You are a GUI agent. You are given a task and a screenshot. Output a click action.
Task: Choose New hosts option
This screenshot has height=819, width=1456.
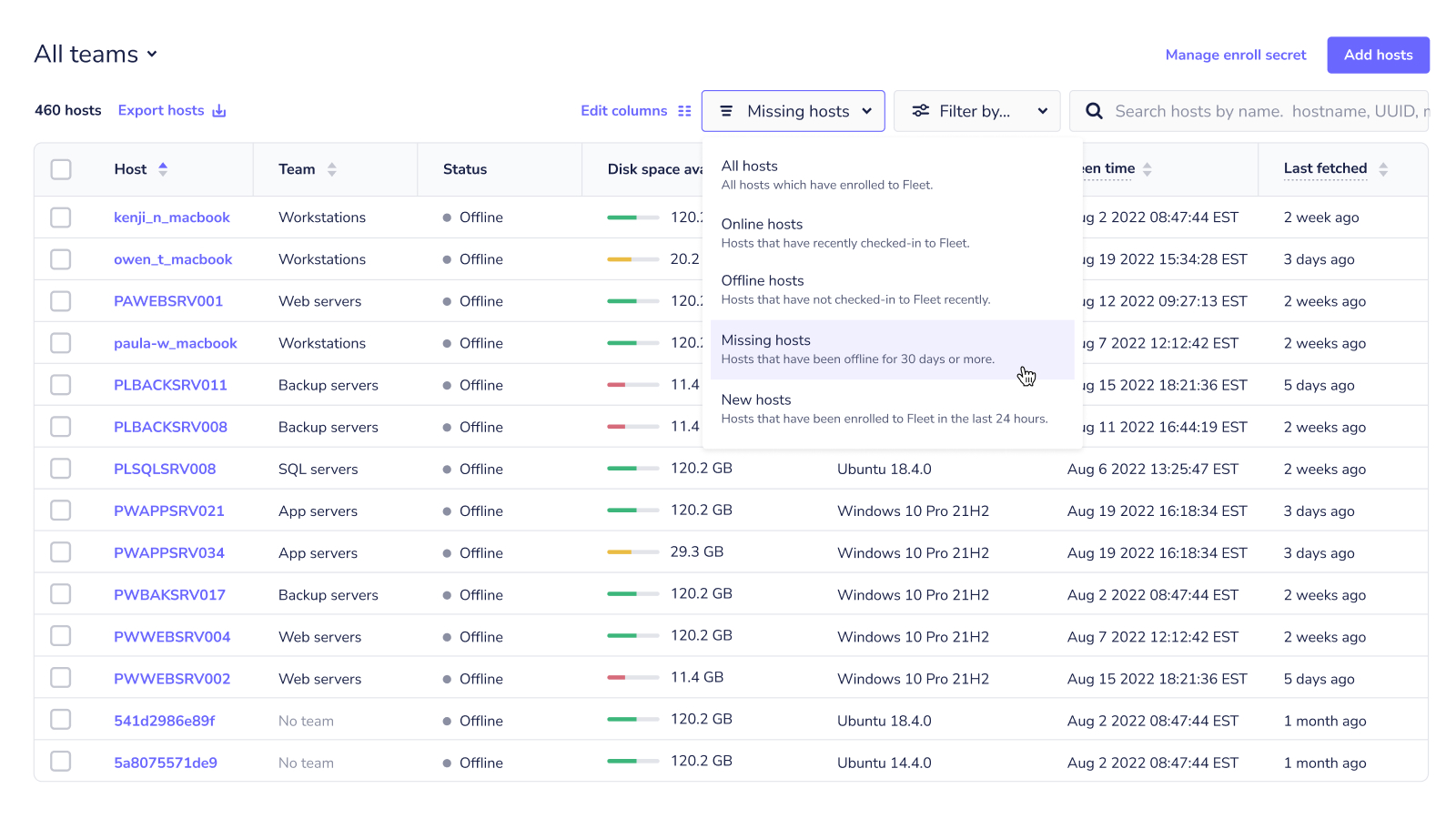pos(892,409)
